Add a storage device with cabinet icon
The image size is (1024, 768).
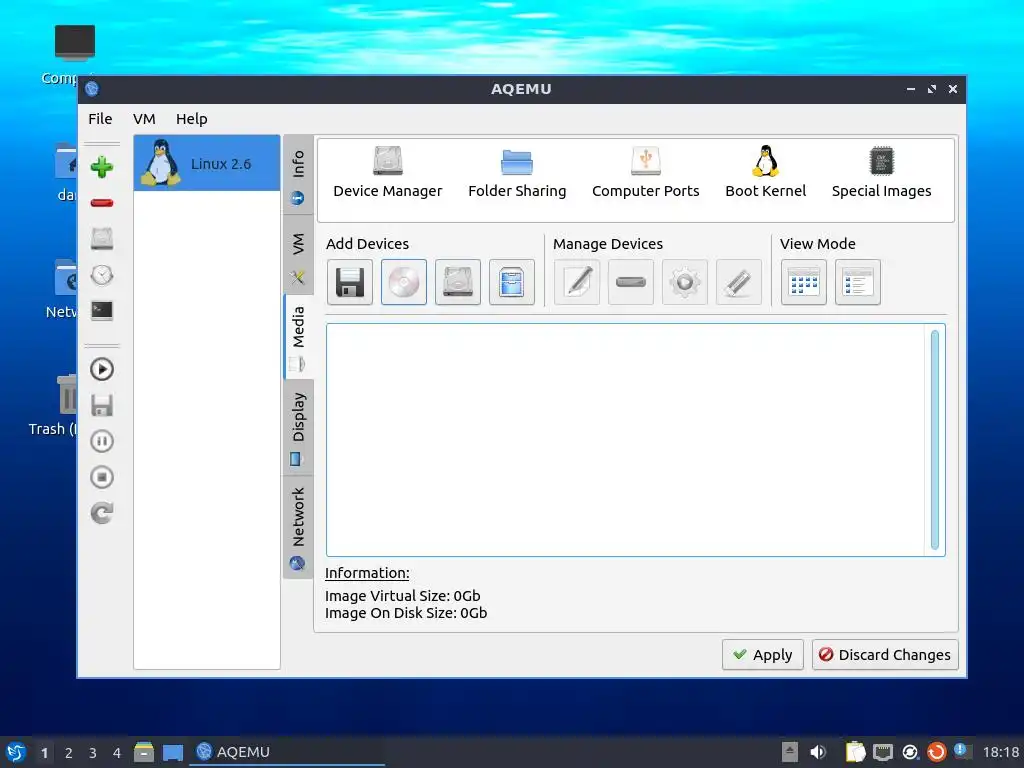(x=512, y=282)
